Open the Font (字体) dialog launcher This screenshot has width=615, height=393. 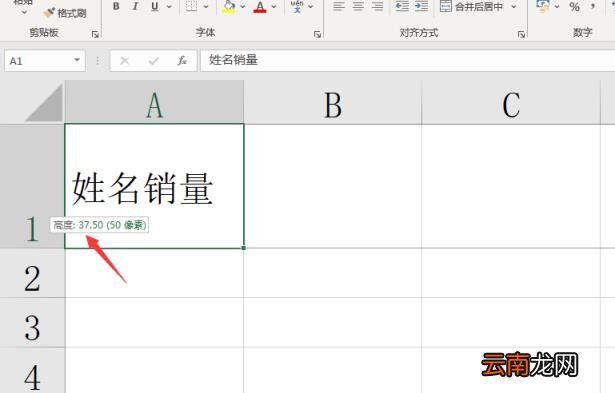click(317, 35)
